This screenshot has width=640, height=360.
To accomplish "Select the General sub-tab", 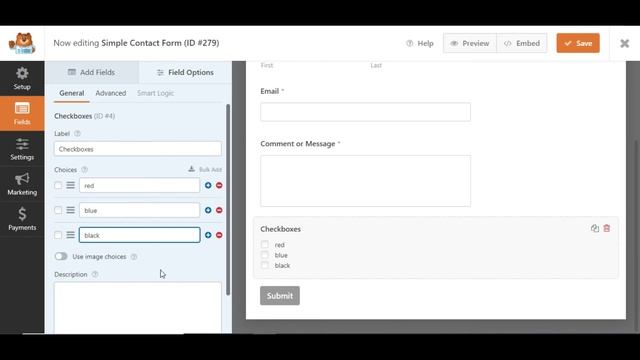I will (x=72, y=93).
